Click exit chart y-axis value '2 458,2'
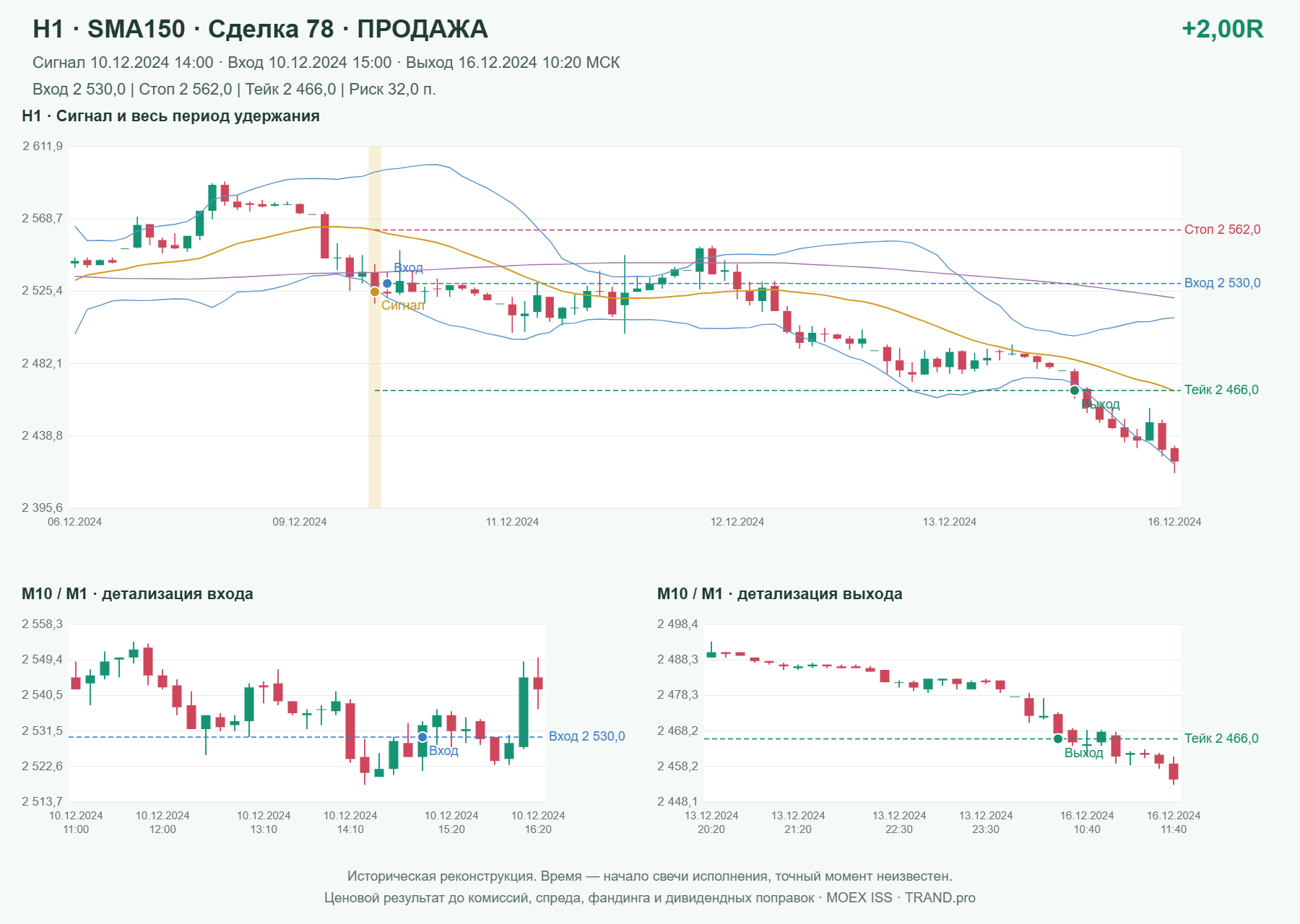This screenshot has width=1300, height=924. pyautogui.click(x=678, y=767)
